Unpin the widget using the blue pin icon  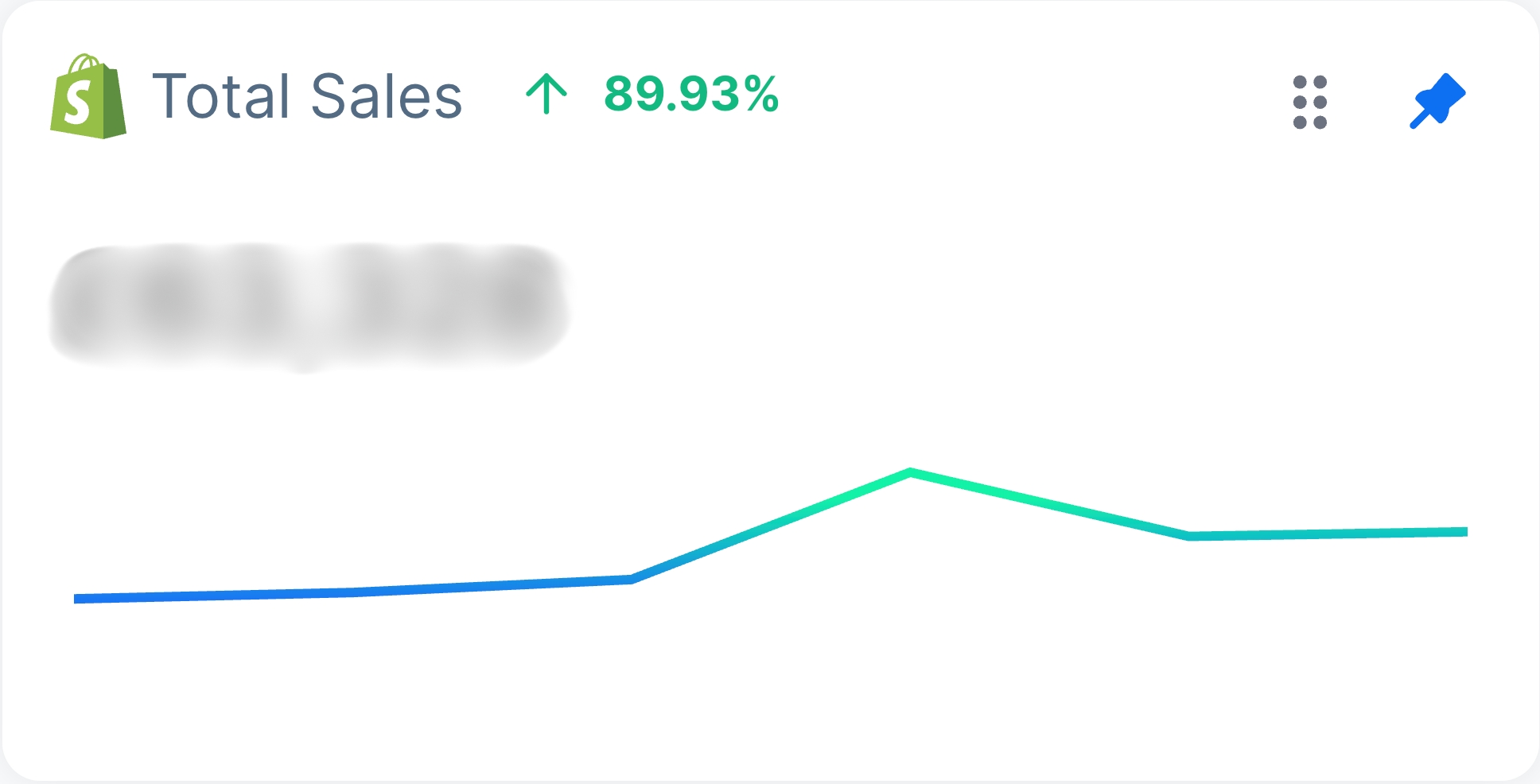pos(1437,101)
